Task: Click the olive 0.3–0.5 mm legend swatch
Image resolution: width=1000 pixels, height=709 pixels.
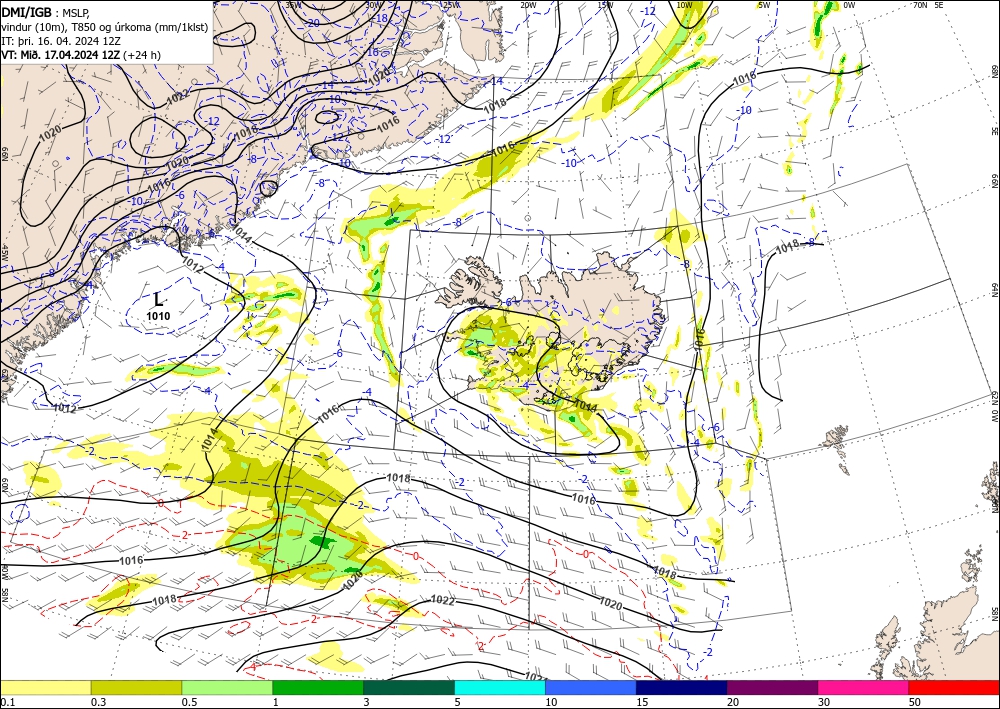Action: (x=136, y=687)
